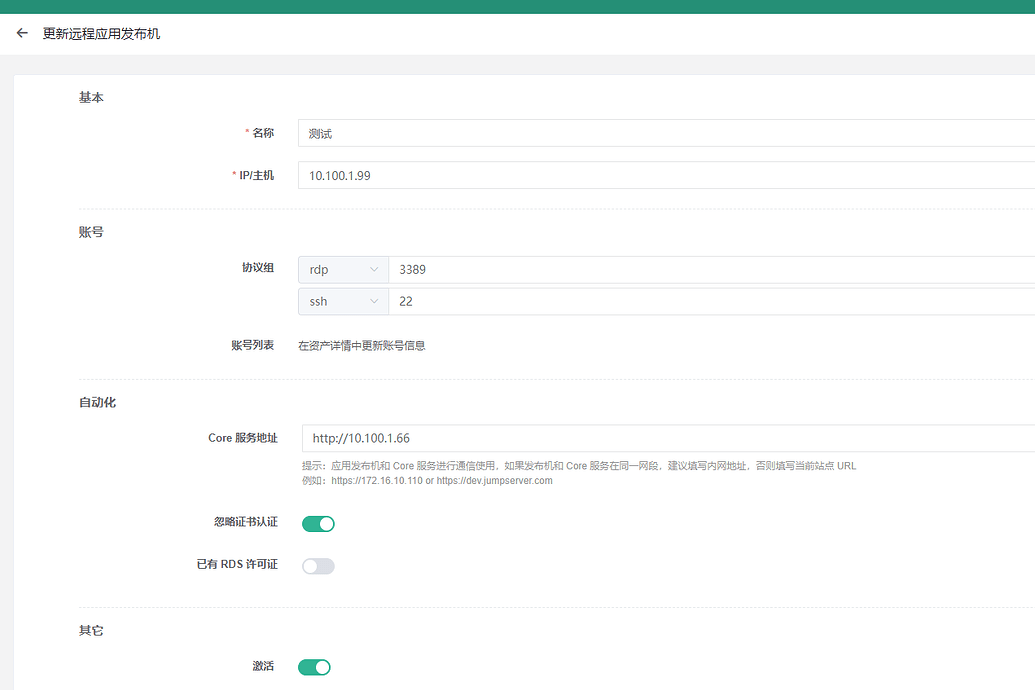1035x690 pixels.
Task: Click the 在资产详情中更新账号信息 text
Action: coord(361,346)
